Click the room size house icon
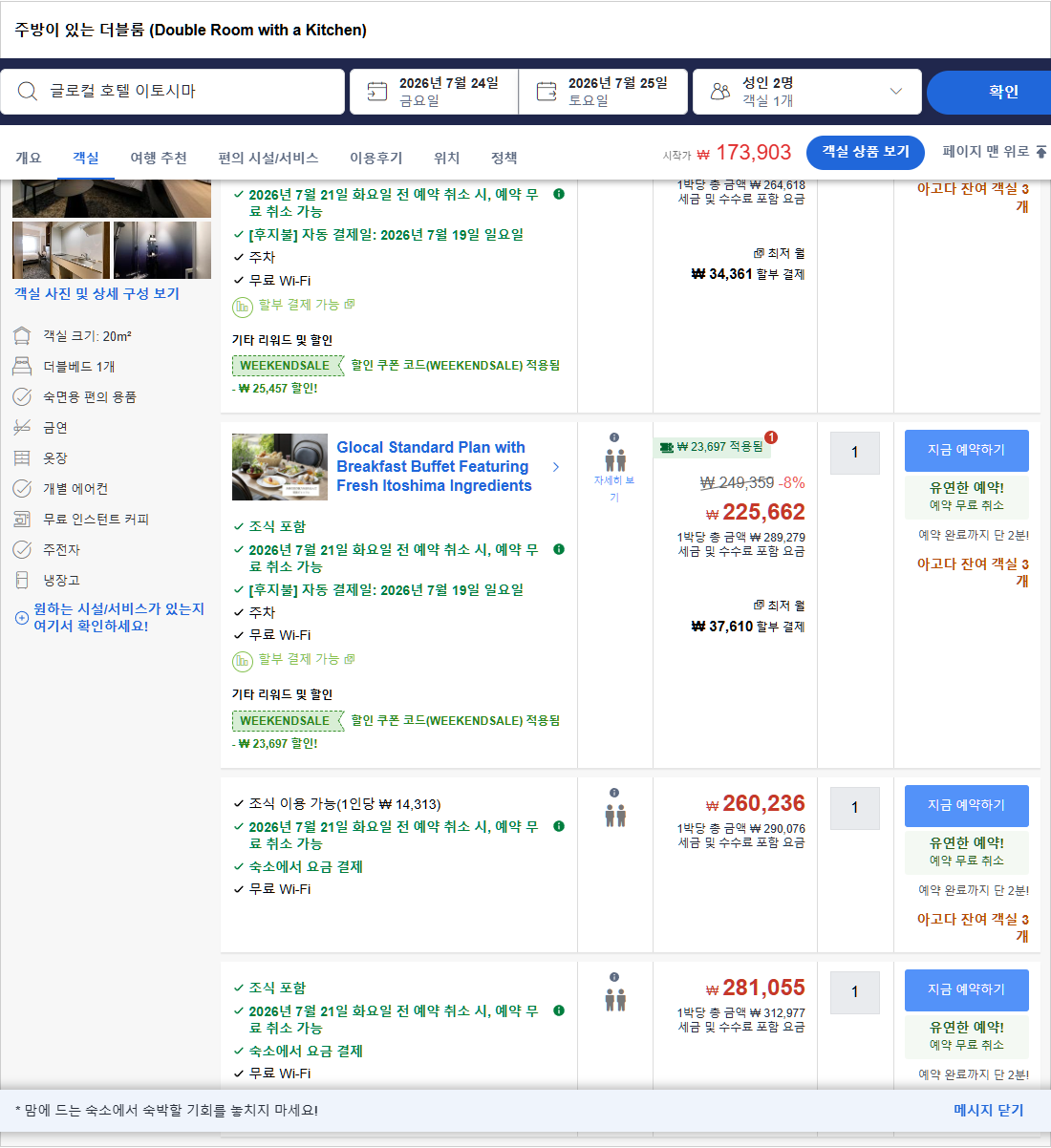The height and width of the screenshot is (1148, 1051). coord(22,336)
